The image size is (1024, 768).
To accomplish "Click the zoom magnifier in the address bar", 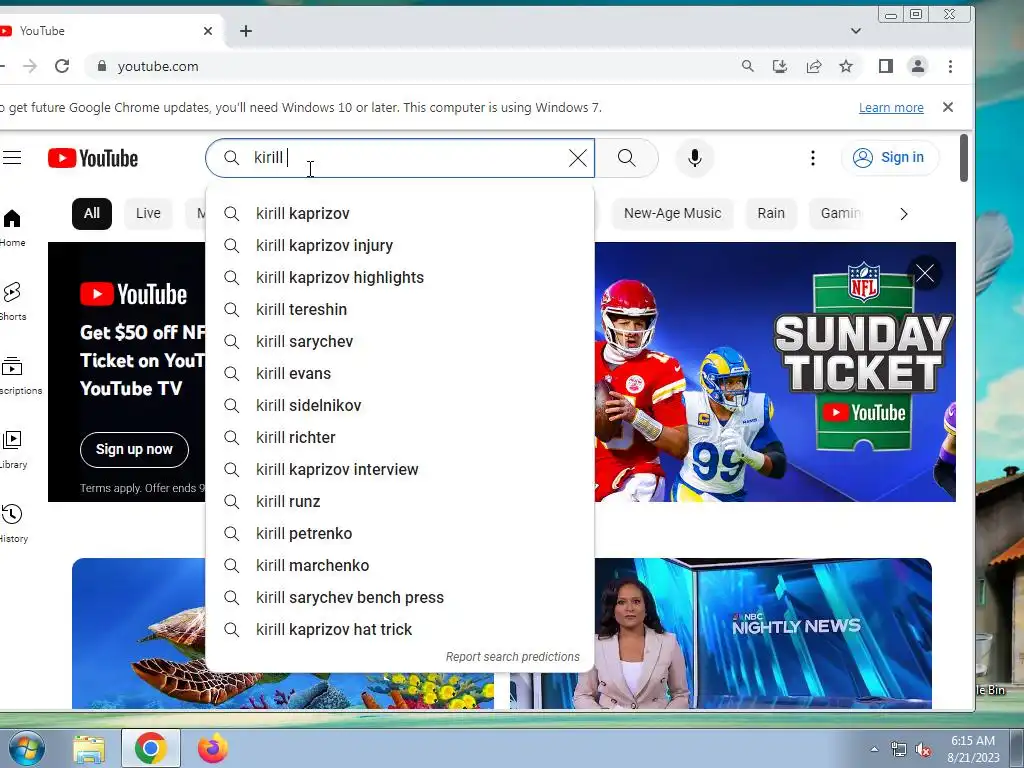I will tap(748, 66).
